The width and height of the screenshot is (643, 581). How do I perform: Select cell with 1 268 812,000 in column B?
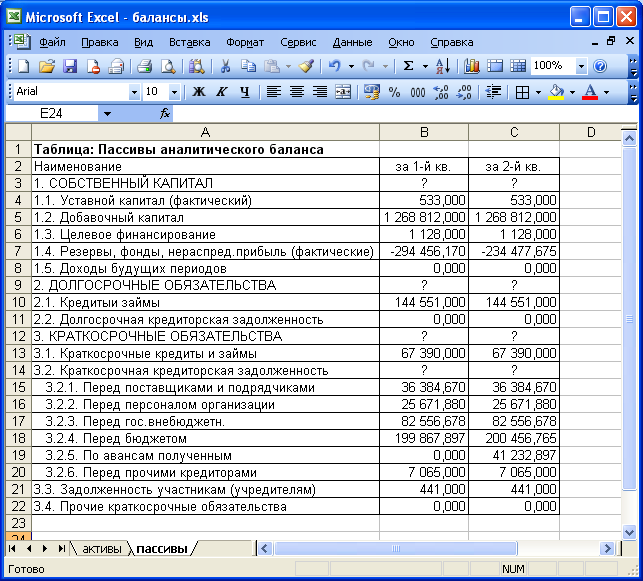pos(424,217)
